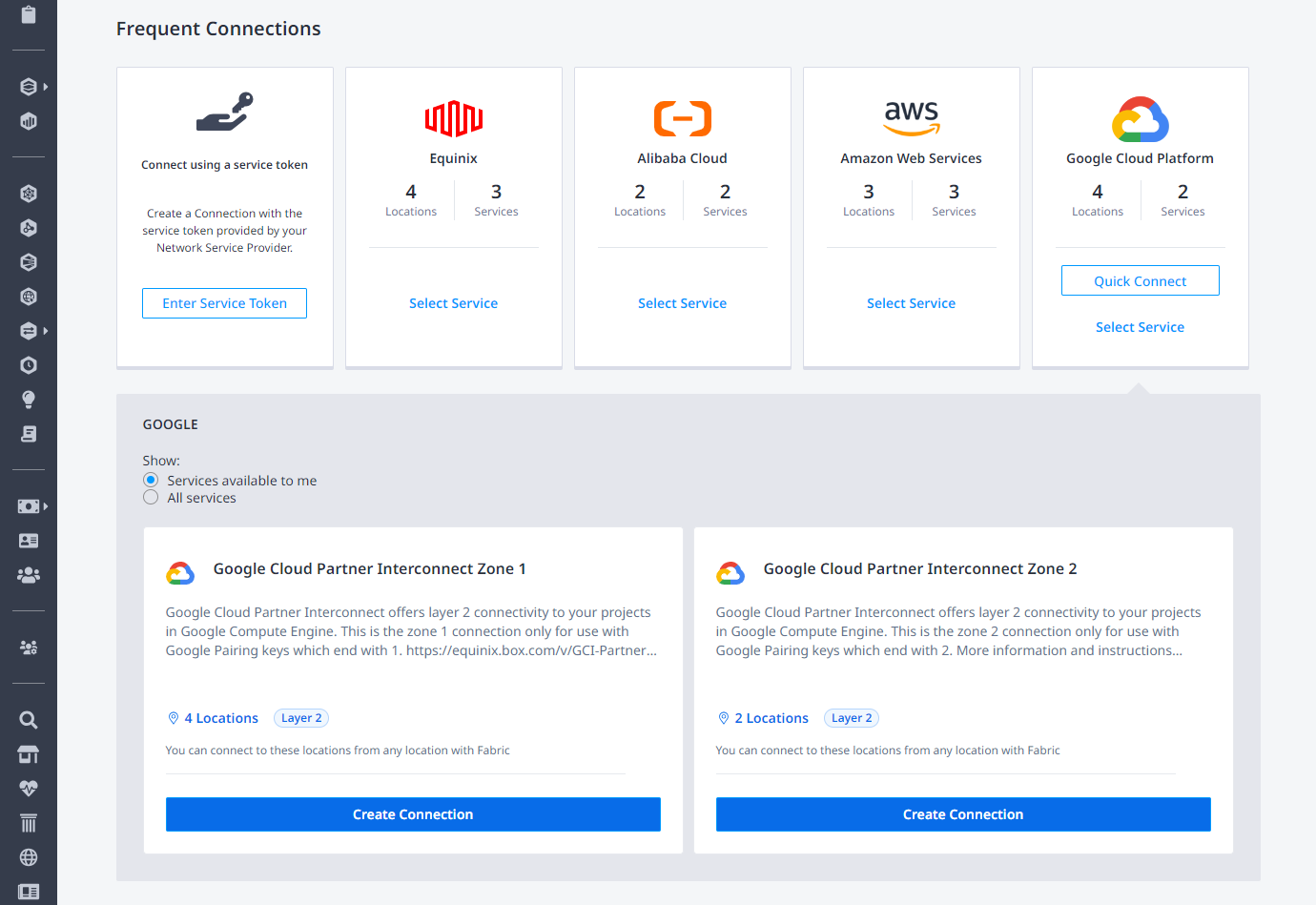Open the storefront marketplace sidebar icon
The height and width of the screenshot is (905, 1316).
[x=29, y=754]
